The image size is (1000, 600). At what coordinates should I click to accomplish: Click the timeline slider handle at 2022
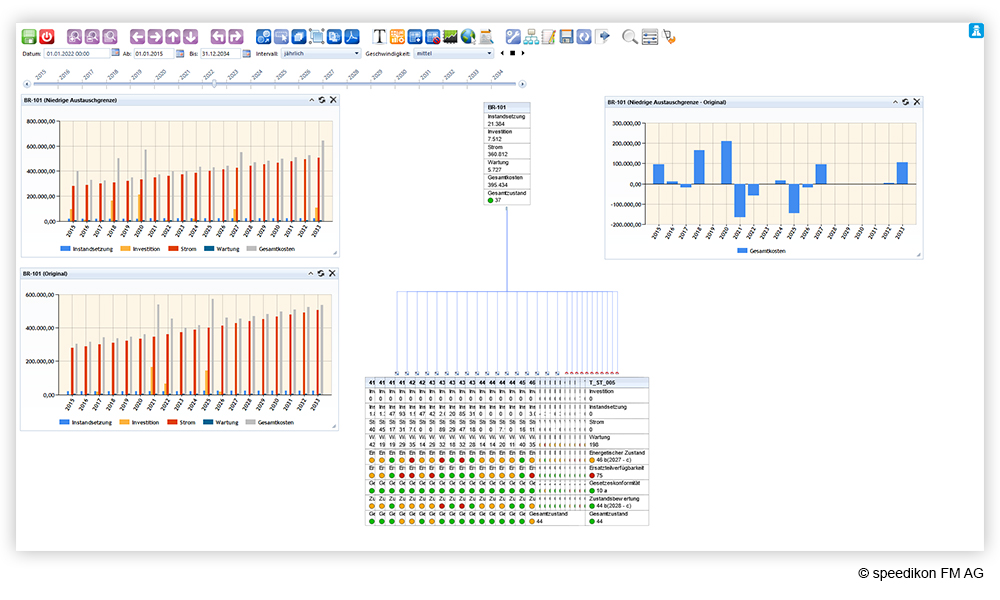[x=214, y=84]
